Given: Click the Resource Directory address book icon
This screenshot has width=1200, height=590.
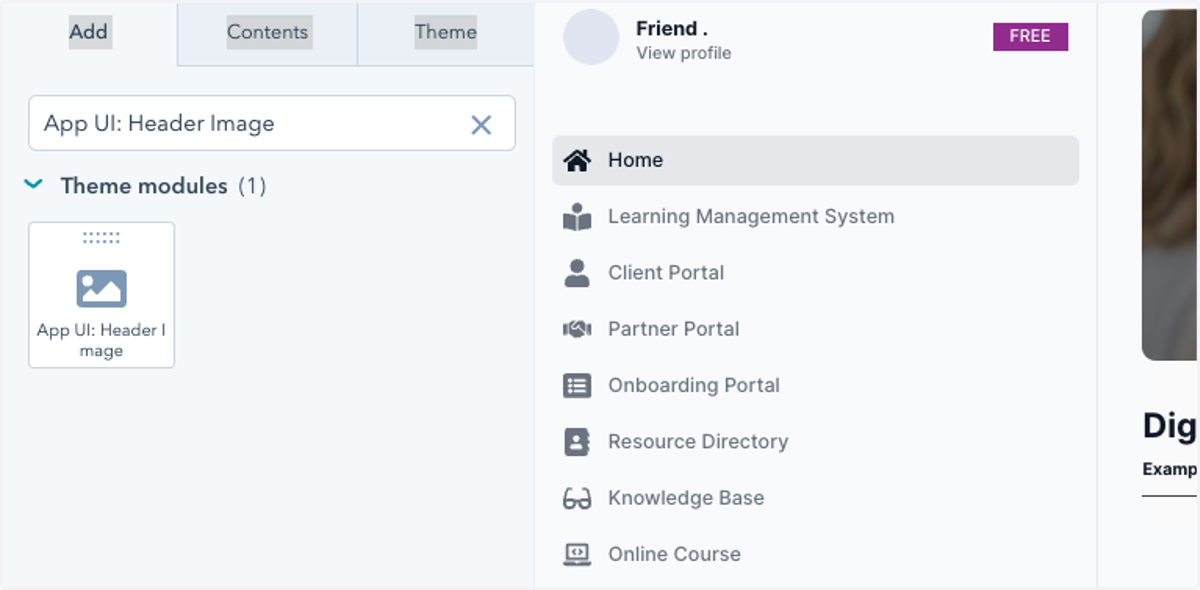Looking at the screenshot, I should (x=577, y=442).
